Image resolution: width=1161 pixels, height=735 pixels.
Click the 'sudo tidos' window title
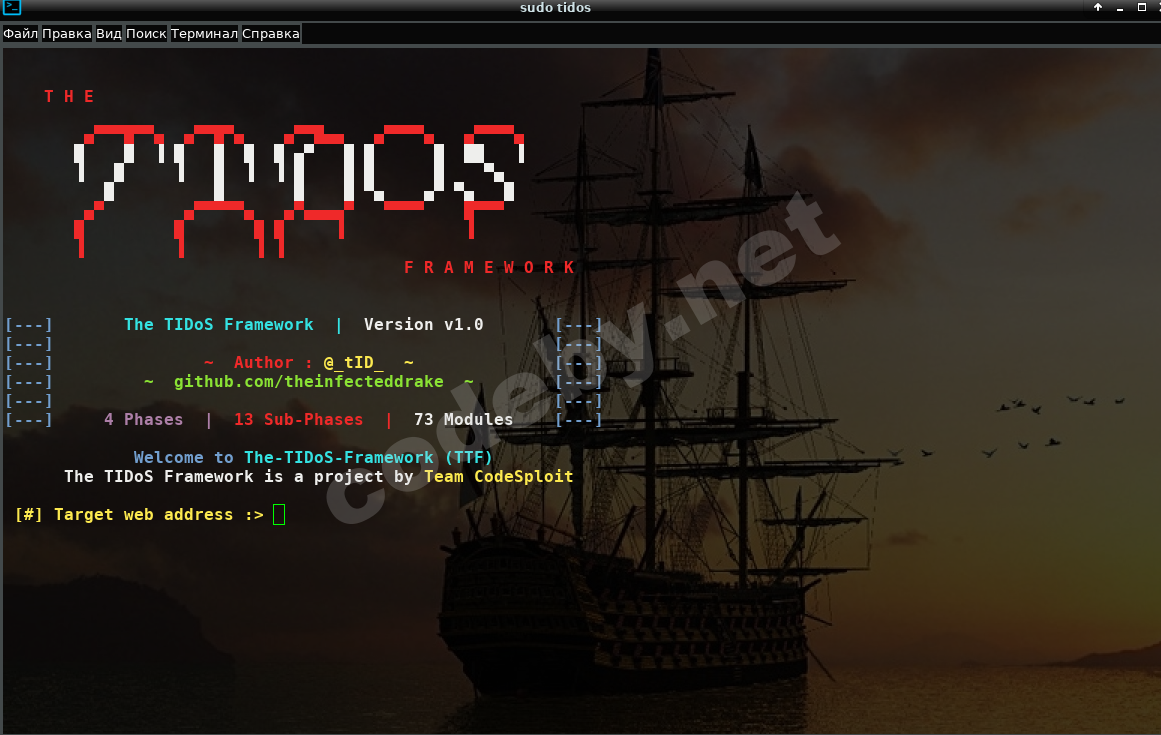coord(555,7)
